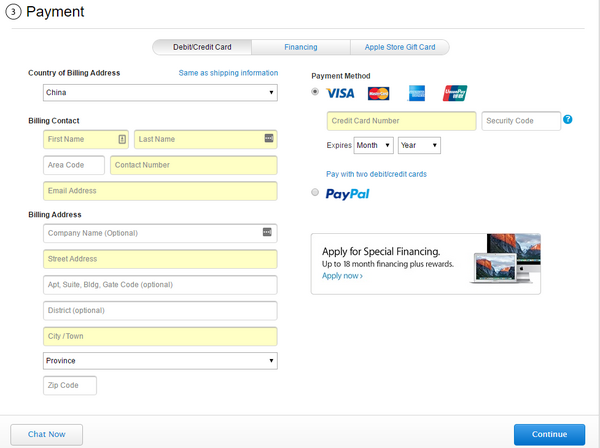The image size is (600, 448).
Task: Select the PayPal radio button
Action: pos(315,192)
